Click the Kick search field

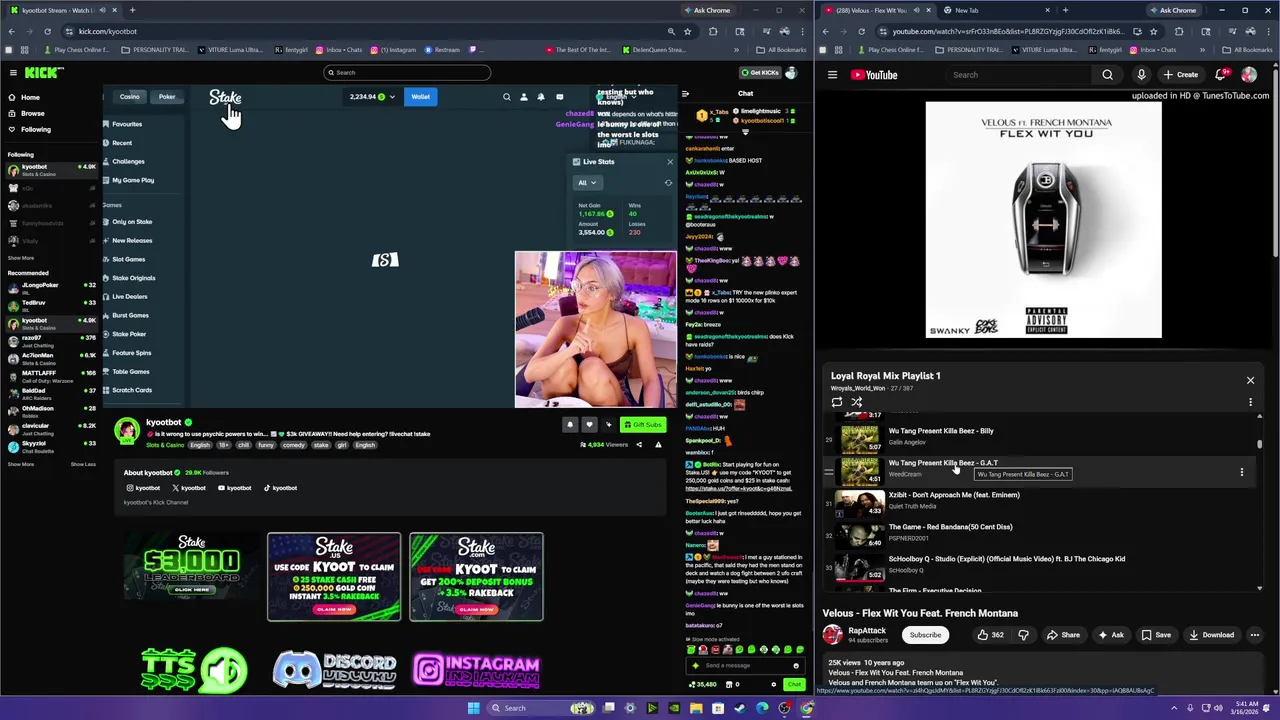click(407, 72)
